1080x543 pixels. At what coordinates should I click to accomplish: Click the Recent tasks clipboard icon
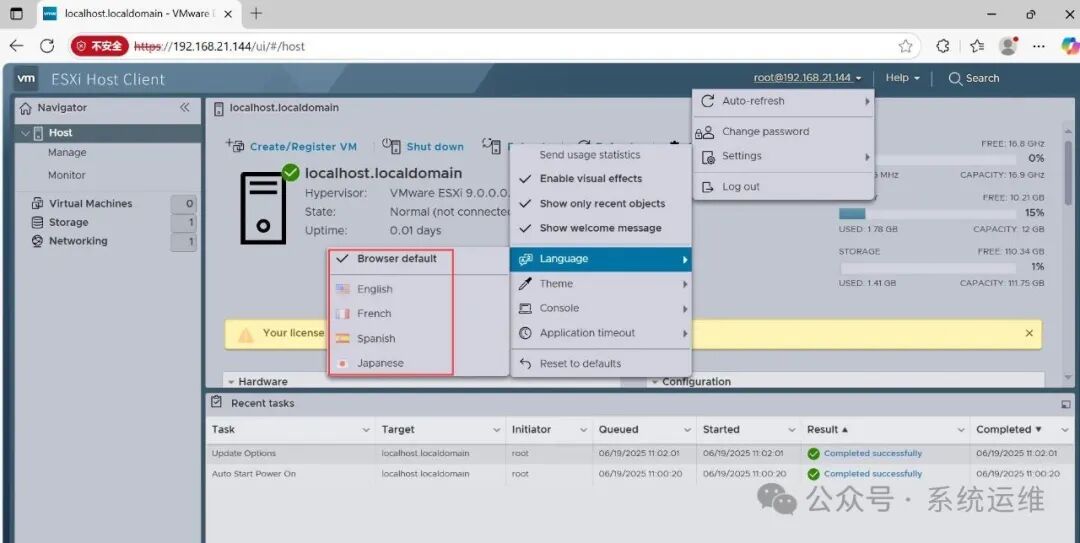217,402
